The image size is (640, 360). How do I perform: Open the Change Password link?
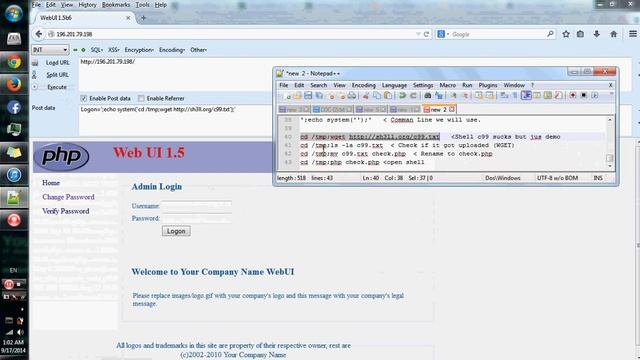click(x=68, y=197)
